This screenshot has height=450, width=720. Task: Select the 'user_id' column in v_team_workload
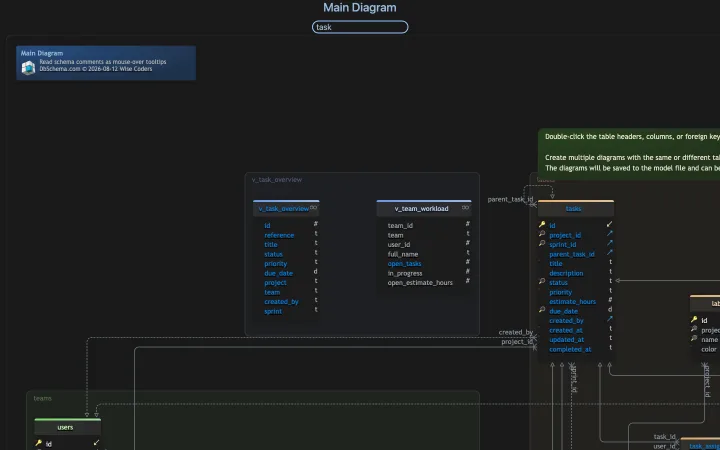[399, 245]
